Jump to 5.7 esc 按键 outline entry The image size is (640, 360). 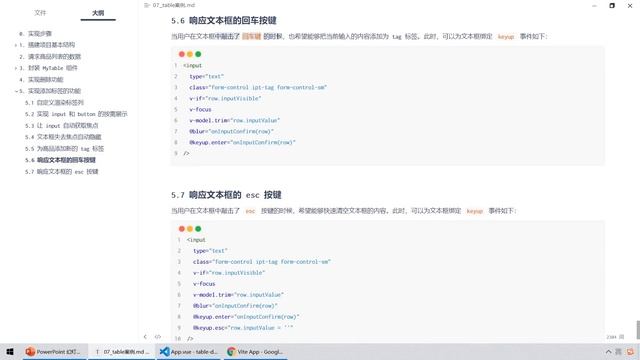coord(61,171)
